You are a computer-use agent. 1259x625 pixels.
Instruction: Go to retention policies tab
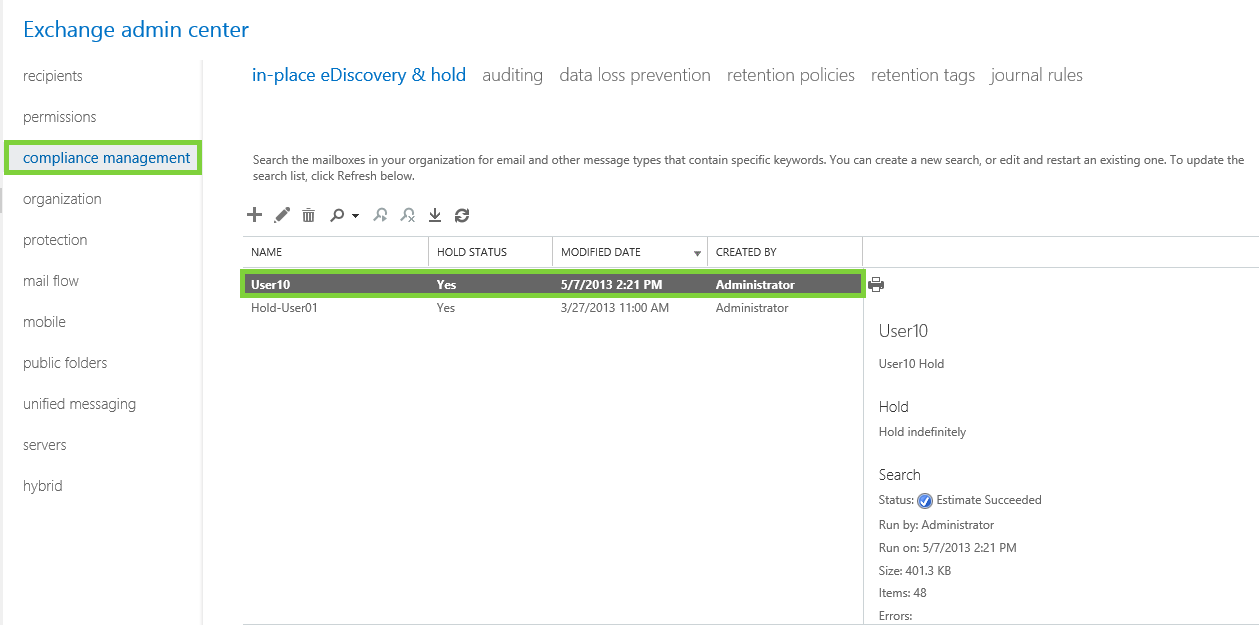791,75
